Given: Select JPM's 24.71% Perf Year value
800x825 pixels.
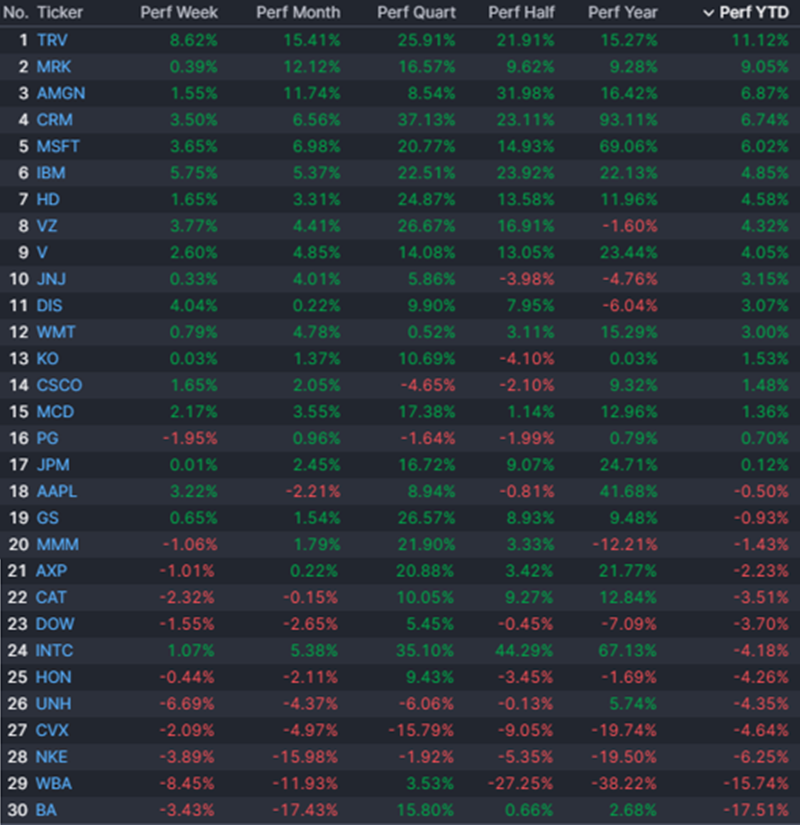Looking at the screenshot, I should 628,465.
